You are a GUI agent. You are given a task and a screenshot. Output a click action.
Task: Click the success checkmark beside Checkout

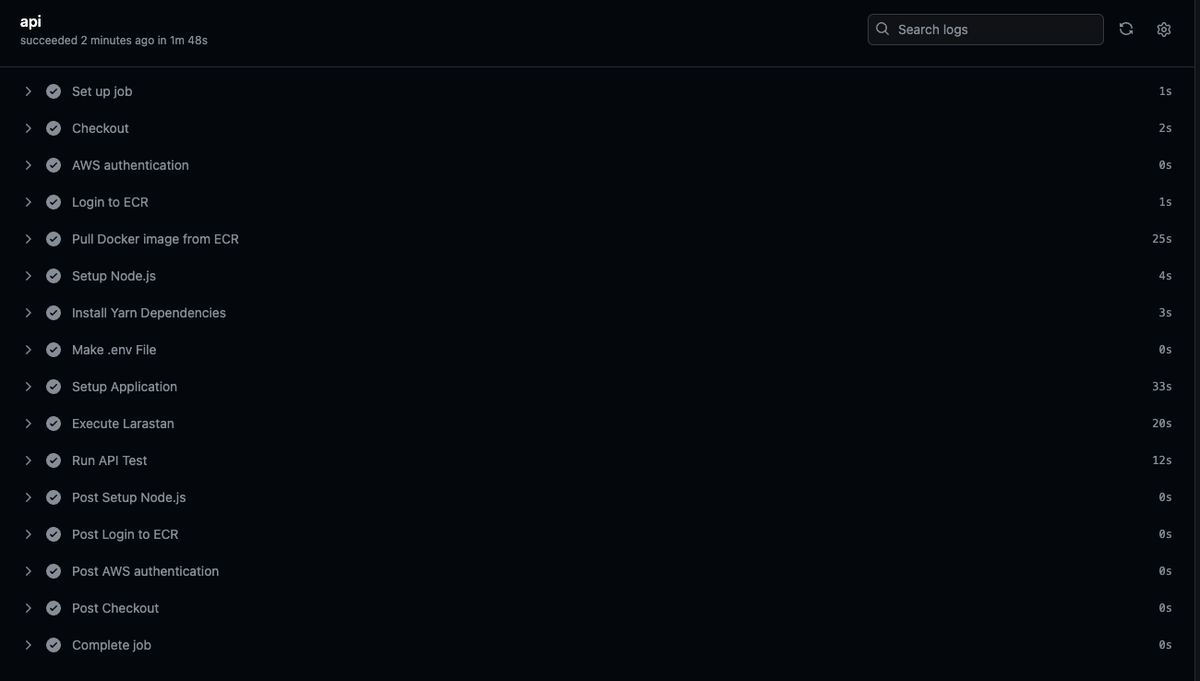(54, 128)
